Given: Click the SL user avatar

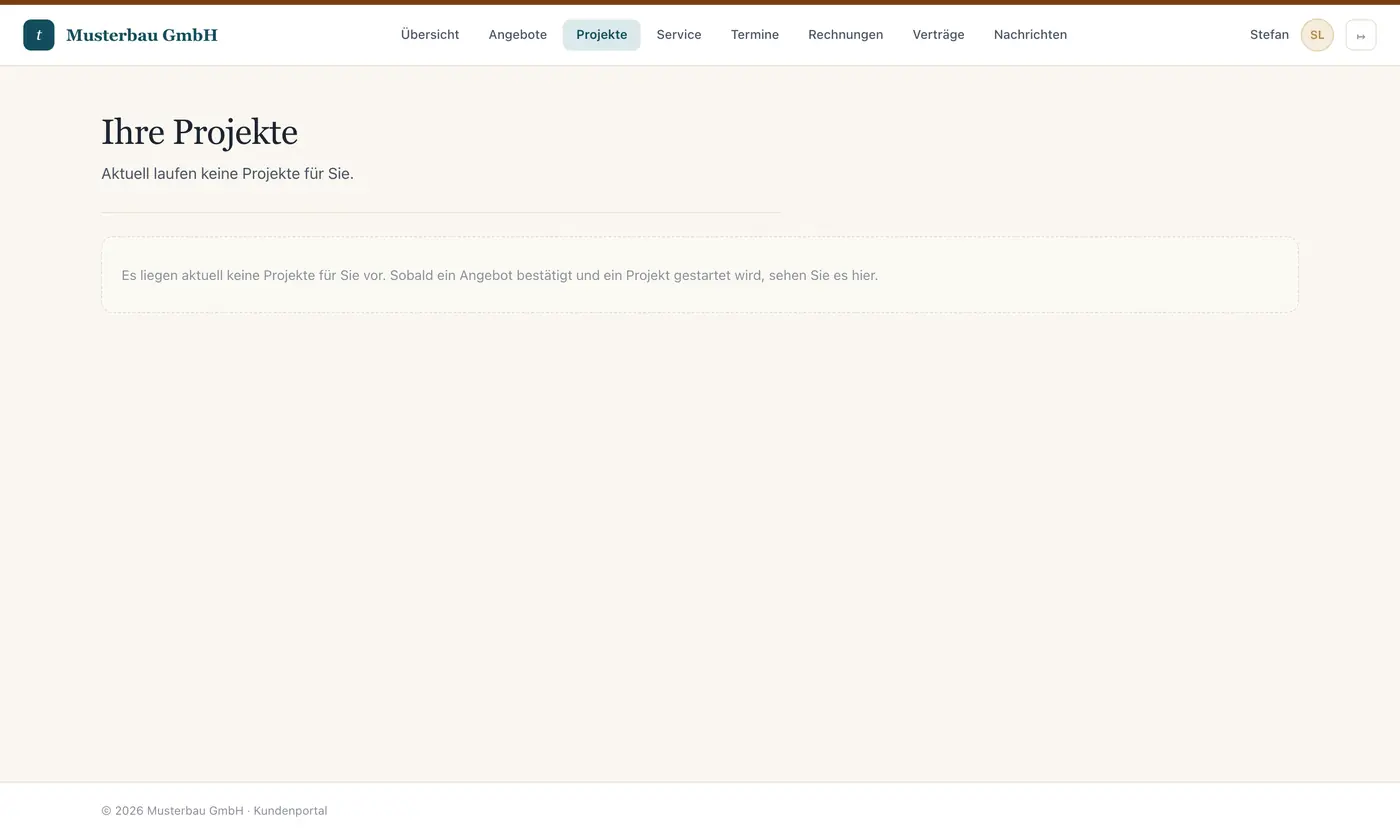Looking at the screenshot, I should [x=1317, y=35].
